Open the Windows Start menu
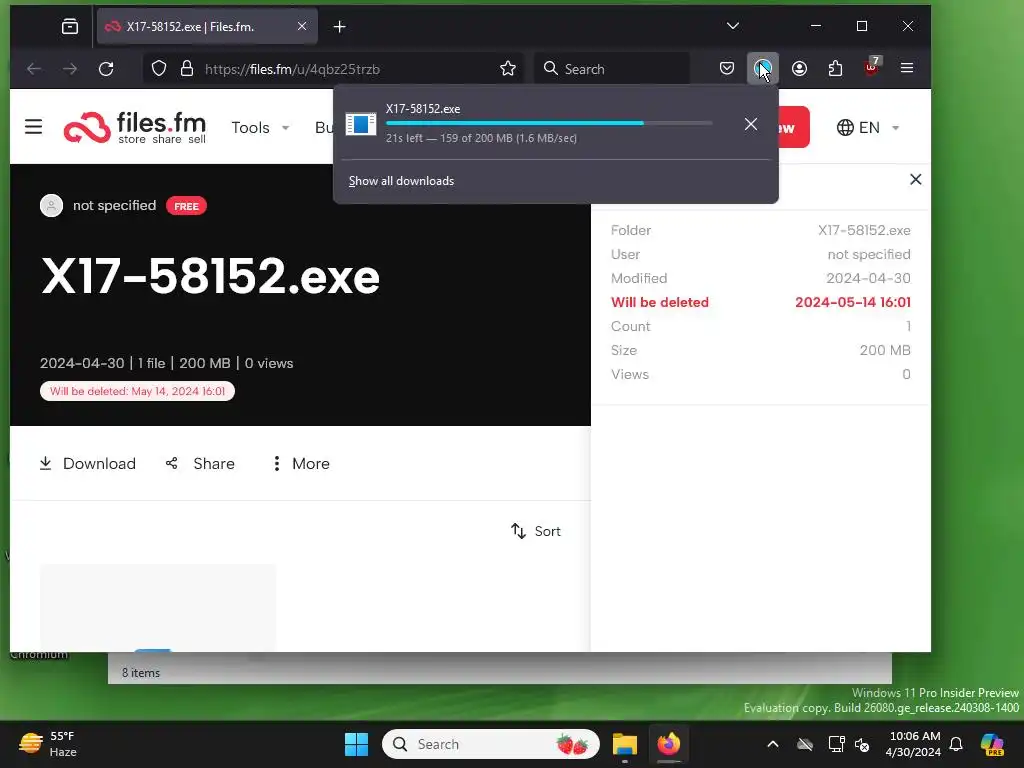This screenshot has height=768, width=1024. pyautogui.click(x=357, y=744)
